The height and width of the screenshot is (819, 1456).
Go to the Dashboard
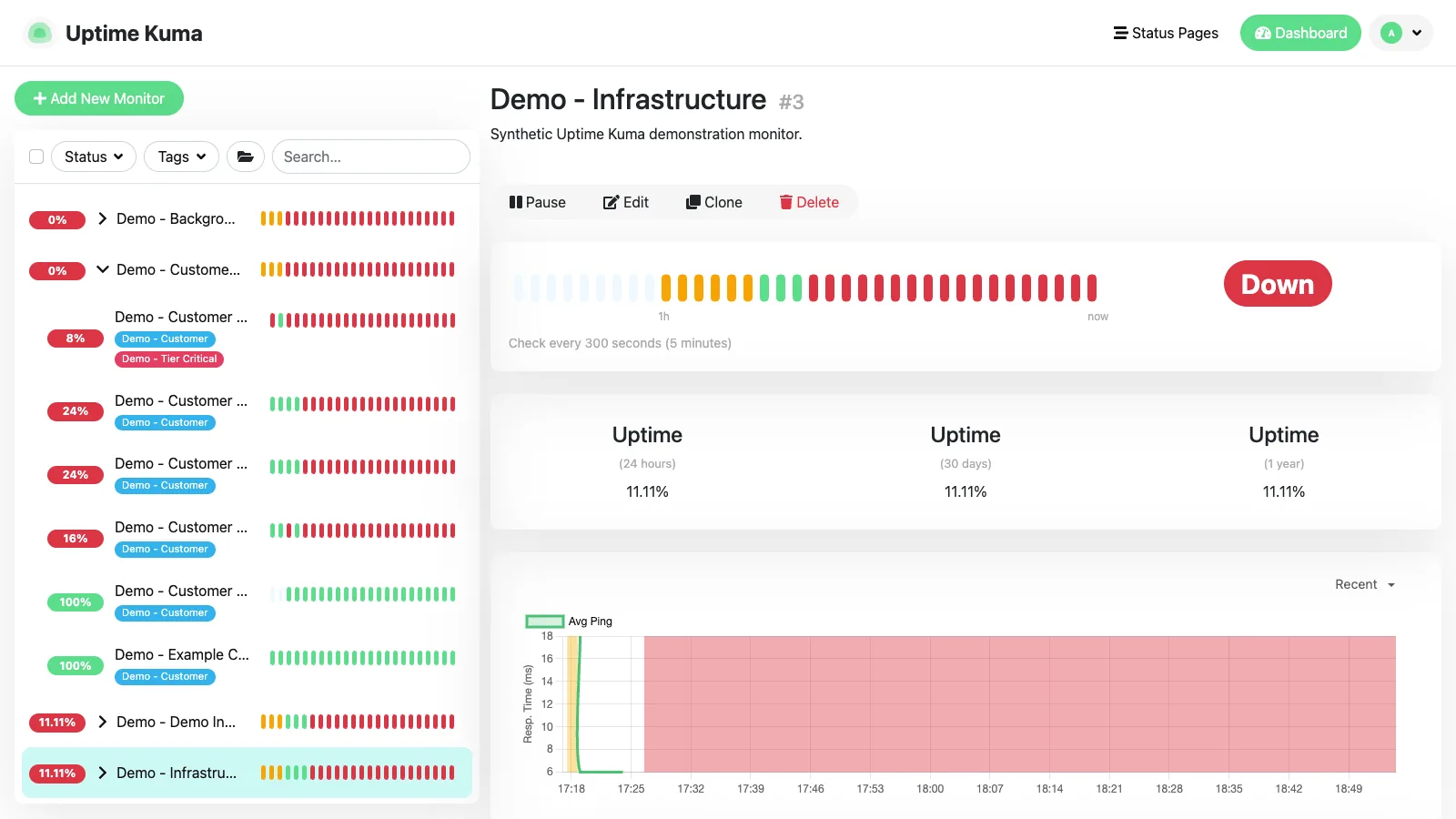[x=1300, y=33]
